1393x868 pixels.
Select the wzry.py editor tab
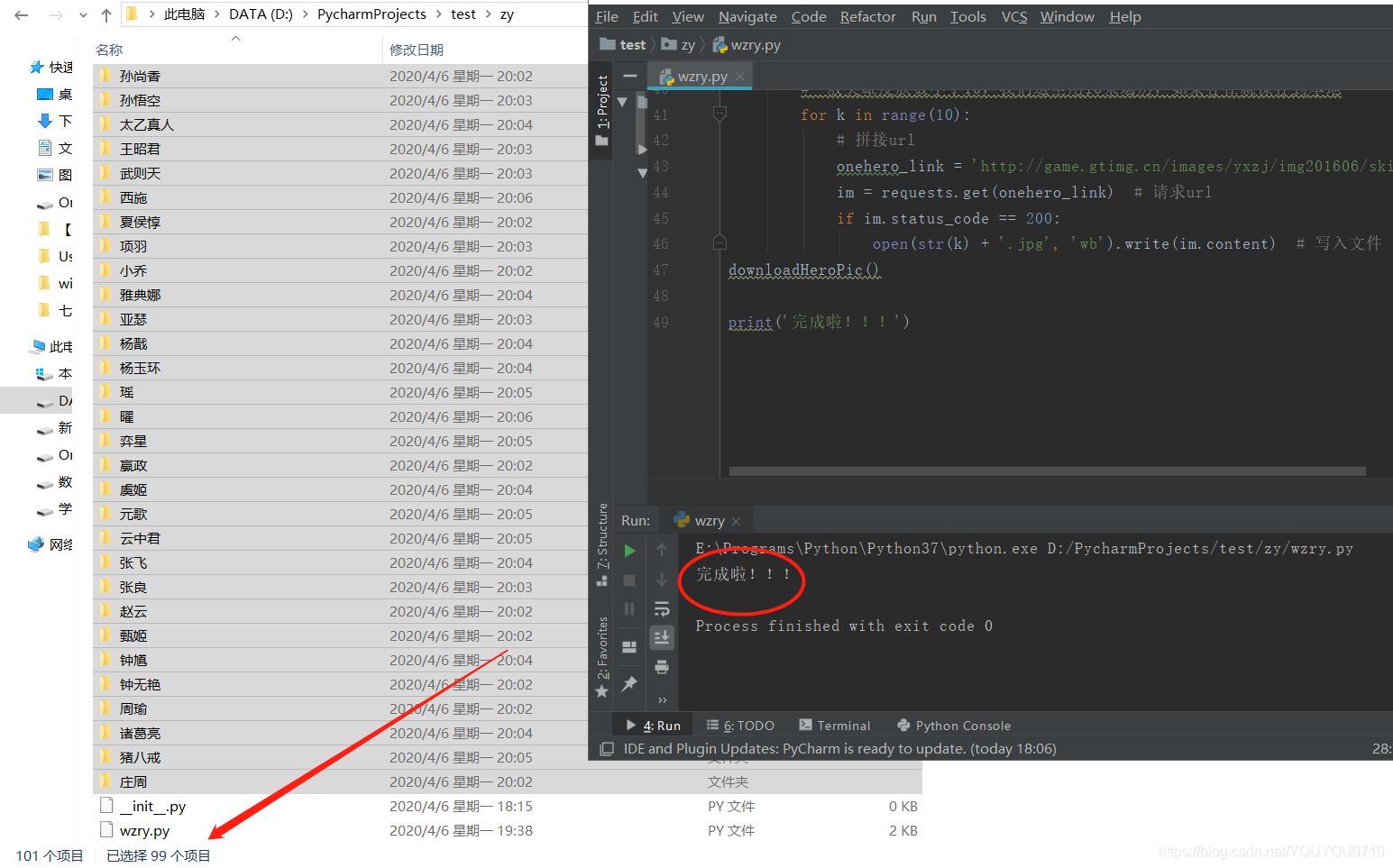click(x=700, y=77)
